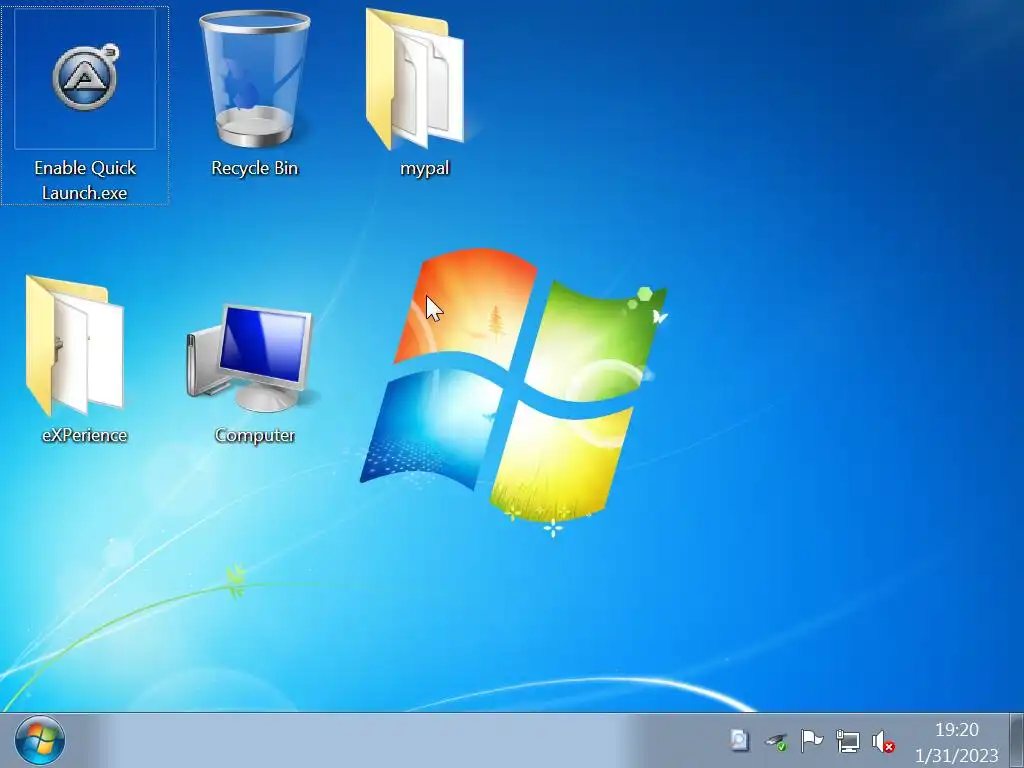The height and width of the screenshot is (768, 1024).
Task: Click the Show Desktop strip beside the clock
Action: 1017,741
